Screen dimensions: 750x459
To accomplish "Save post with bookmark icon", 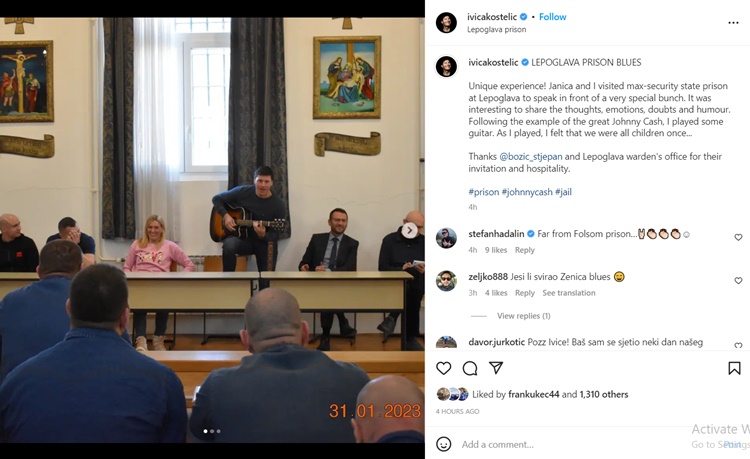I will pyautogui.click(x=734, y=368).
